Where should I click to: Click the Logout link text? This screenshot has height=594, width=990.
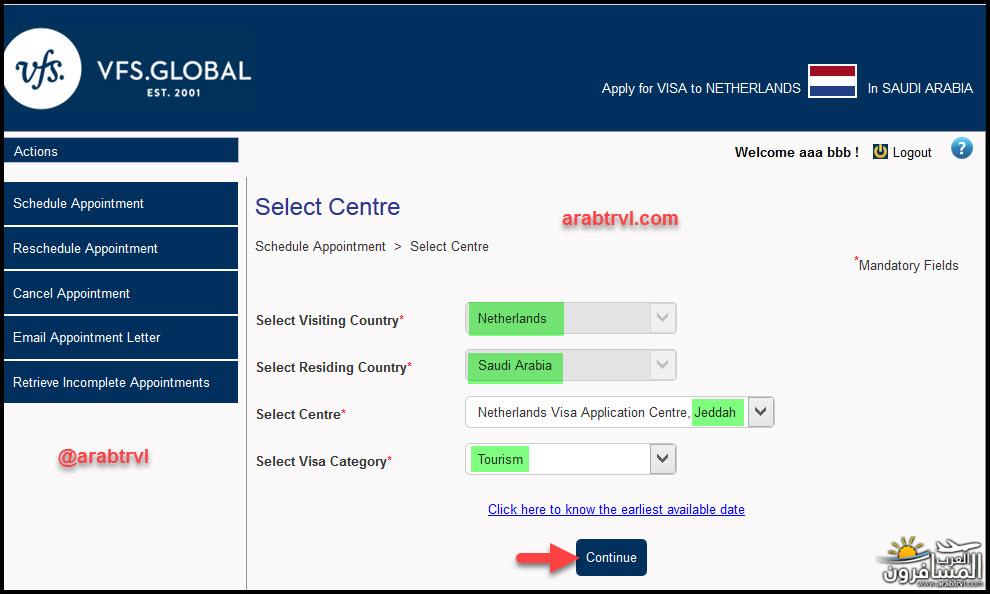pos(912,152)
